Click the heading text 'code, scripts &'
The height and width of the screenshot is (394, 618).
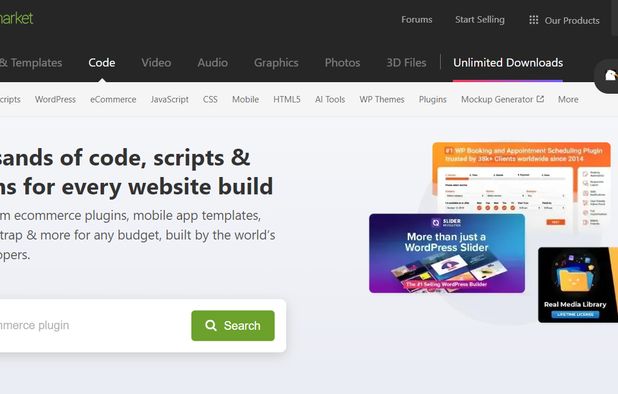click(169, 158)
